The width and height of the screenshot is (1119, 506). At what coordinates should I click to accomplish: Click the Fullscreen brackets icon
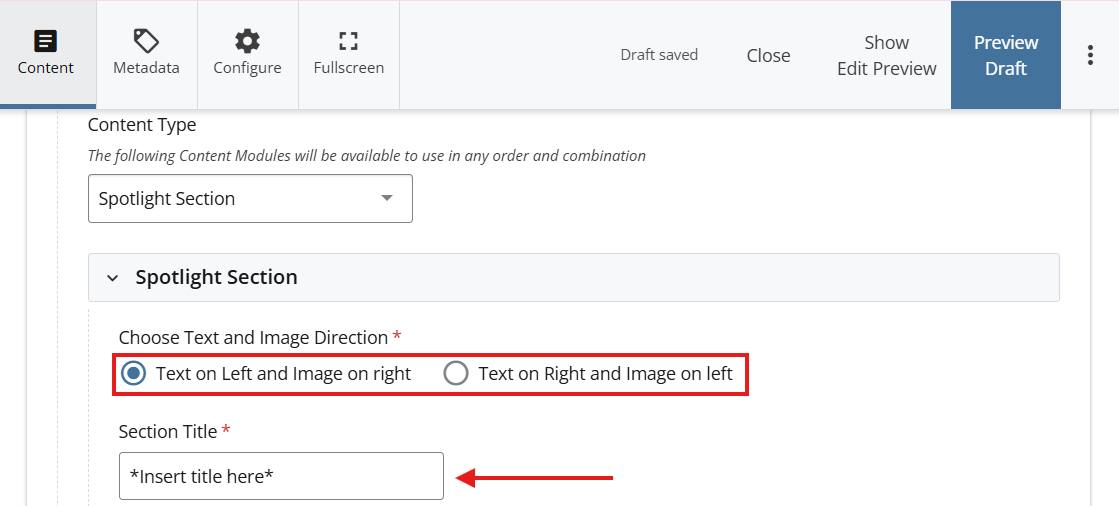tap(348, 41)
